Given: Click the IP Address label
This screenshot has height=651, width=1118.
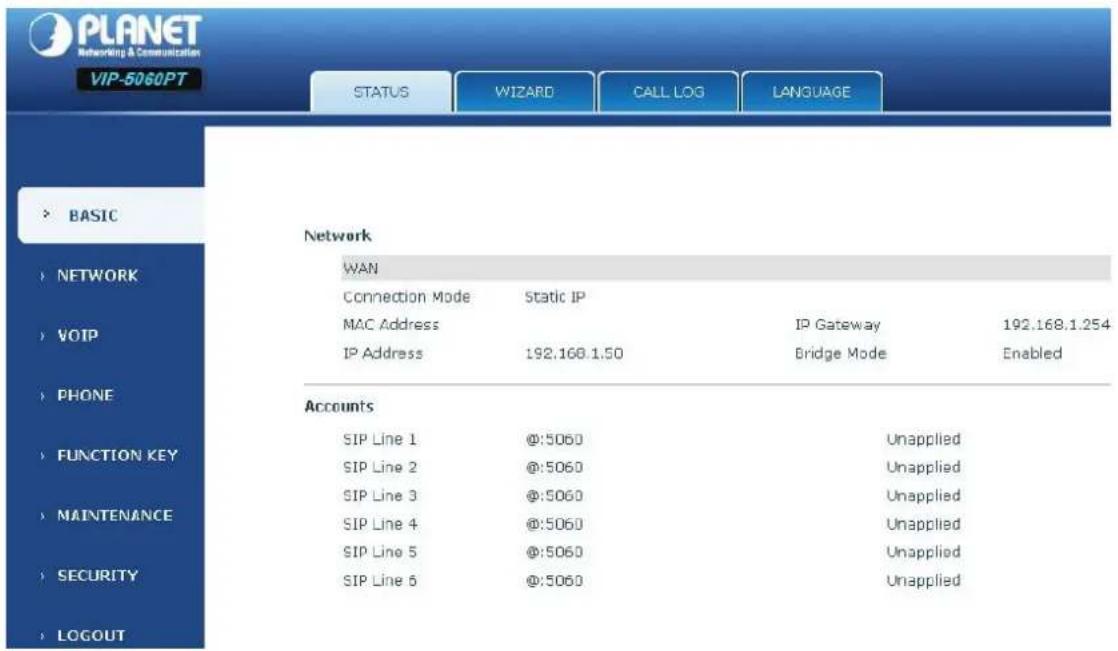Looking at the screenshot, I should (383, 353).
